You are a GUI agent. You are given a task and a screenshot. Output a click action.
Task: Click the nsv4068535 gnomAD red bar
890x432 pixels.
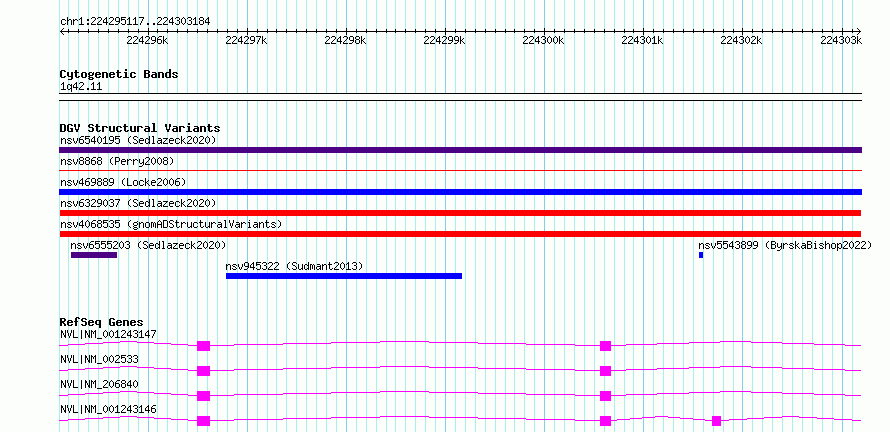point(460,234)
